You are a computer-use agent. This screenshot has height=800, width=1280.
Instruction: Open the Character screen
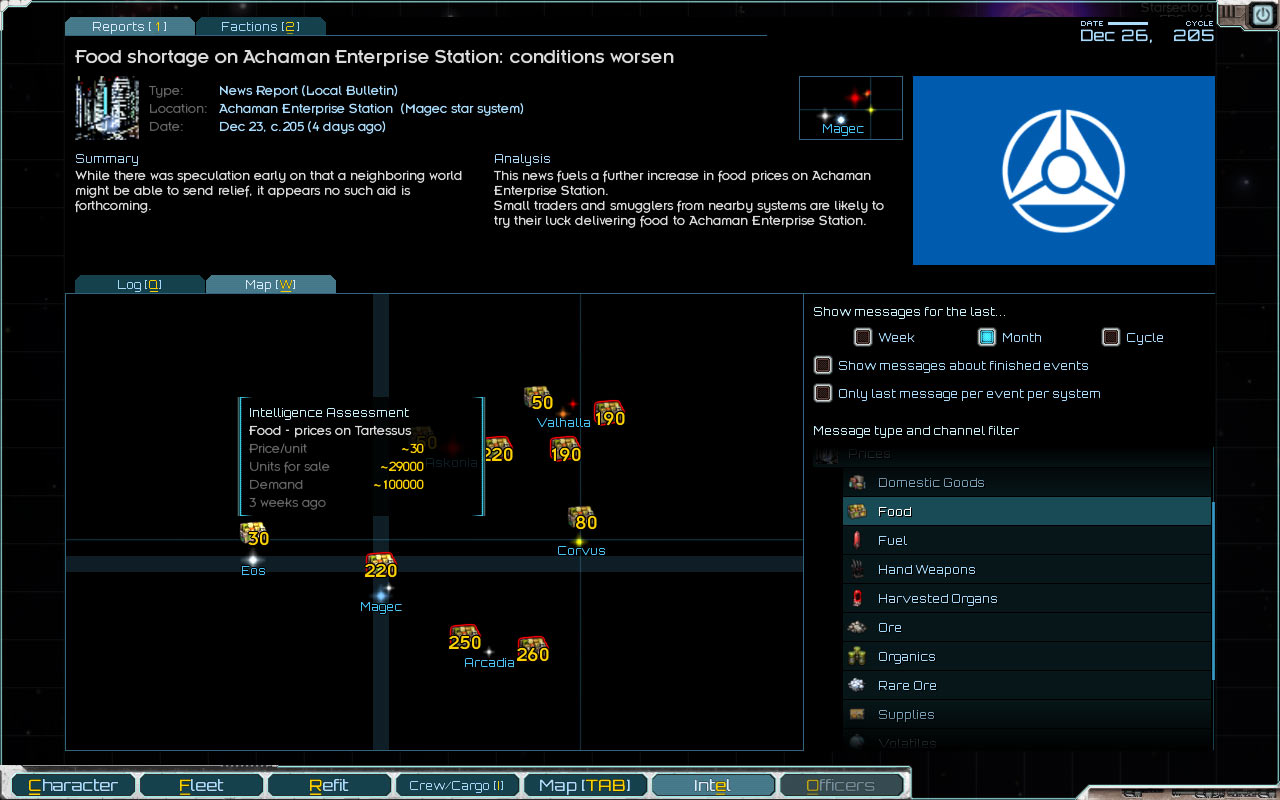[74, 785]
